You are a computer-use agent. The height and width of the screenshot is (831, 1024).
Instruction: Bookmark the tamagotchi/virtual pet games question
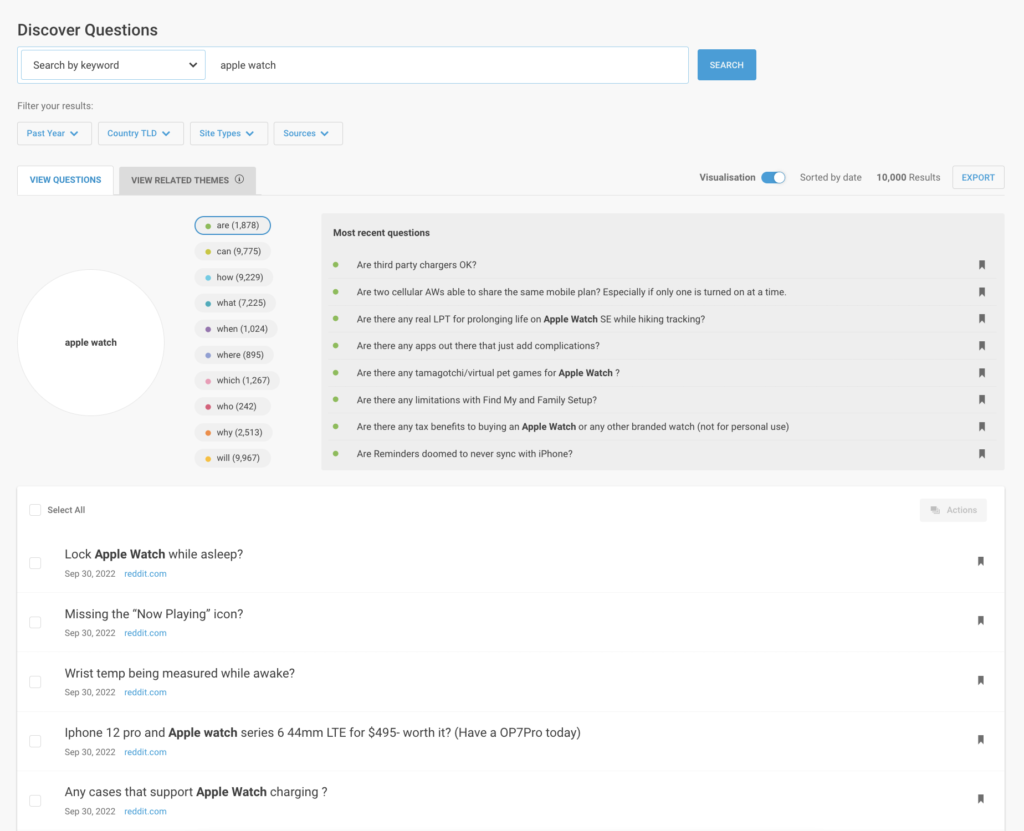(x=982, y=373)
